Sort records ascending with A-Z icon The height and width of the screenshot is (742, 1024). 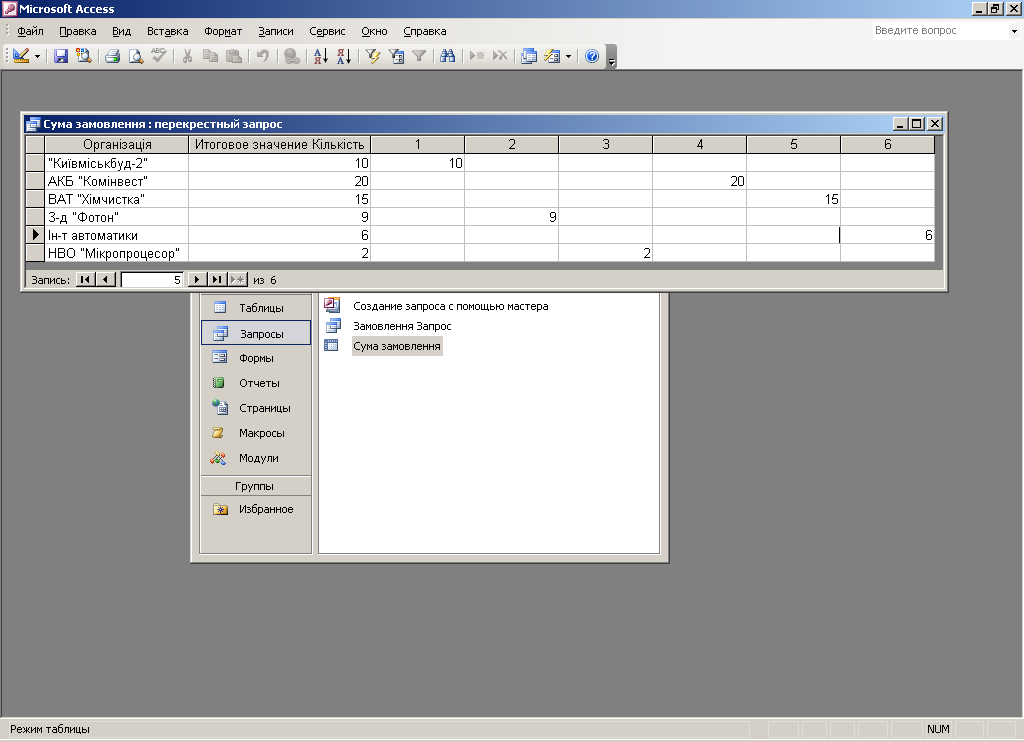[321, 56]
